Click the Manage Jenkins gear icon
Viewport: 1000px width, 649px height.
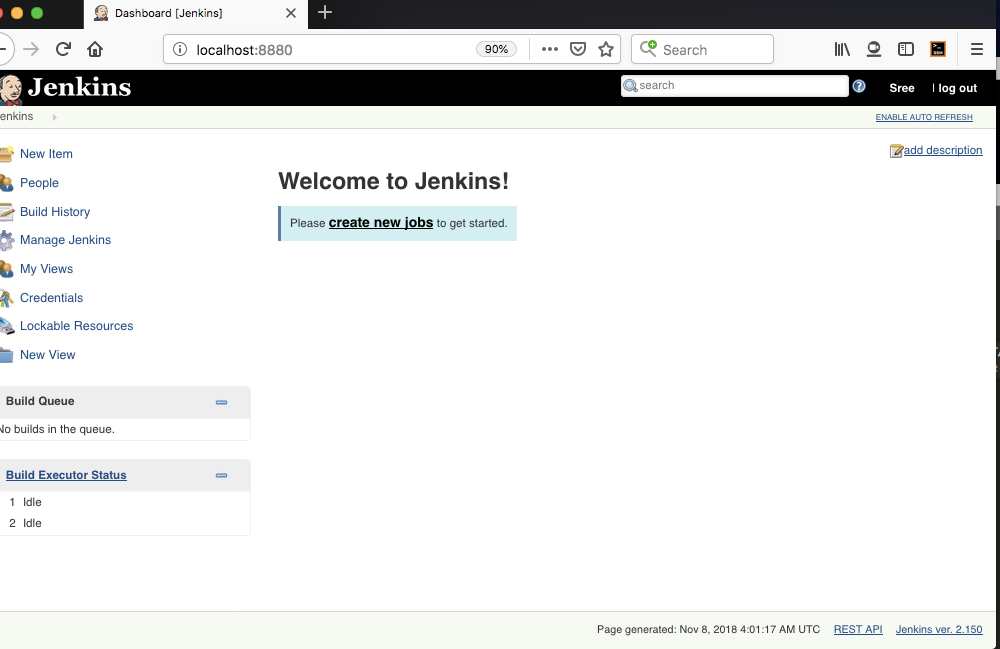6,240
